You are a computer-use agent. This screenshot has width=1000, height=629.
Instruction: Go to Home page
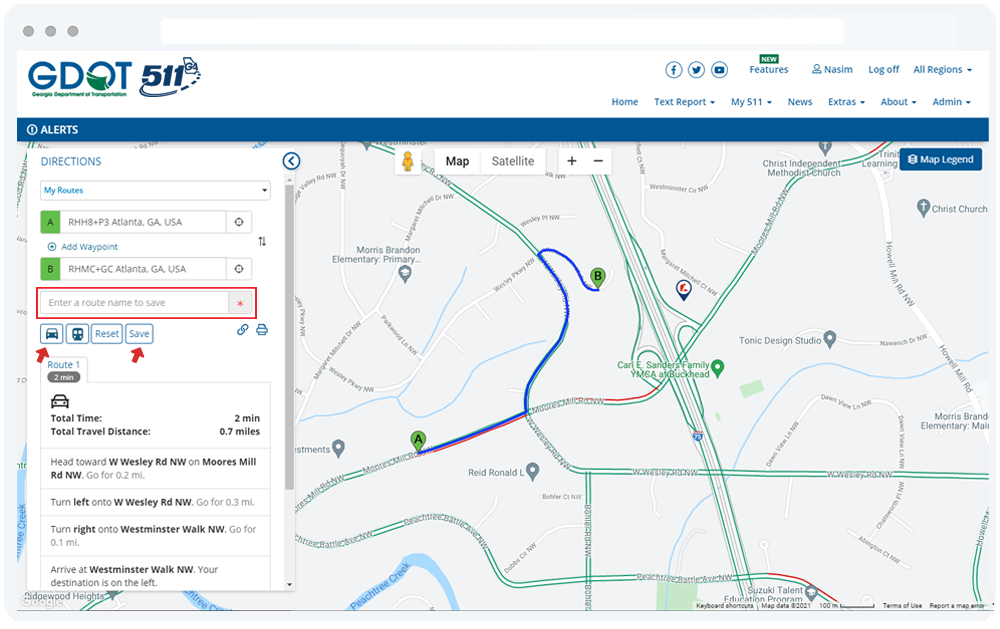pyautogui.click(x=625, y=102)
